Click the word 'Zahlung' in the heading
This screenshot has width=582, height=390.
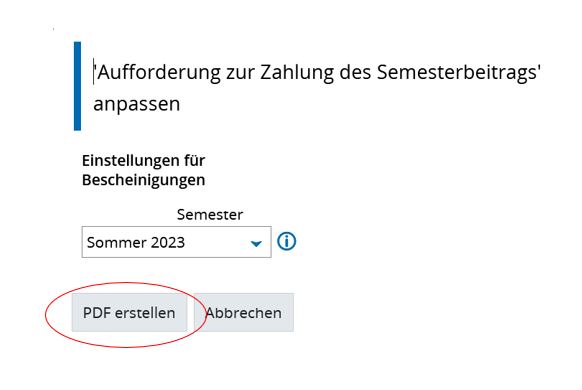click(297, 72)
